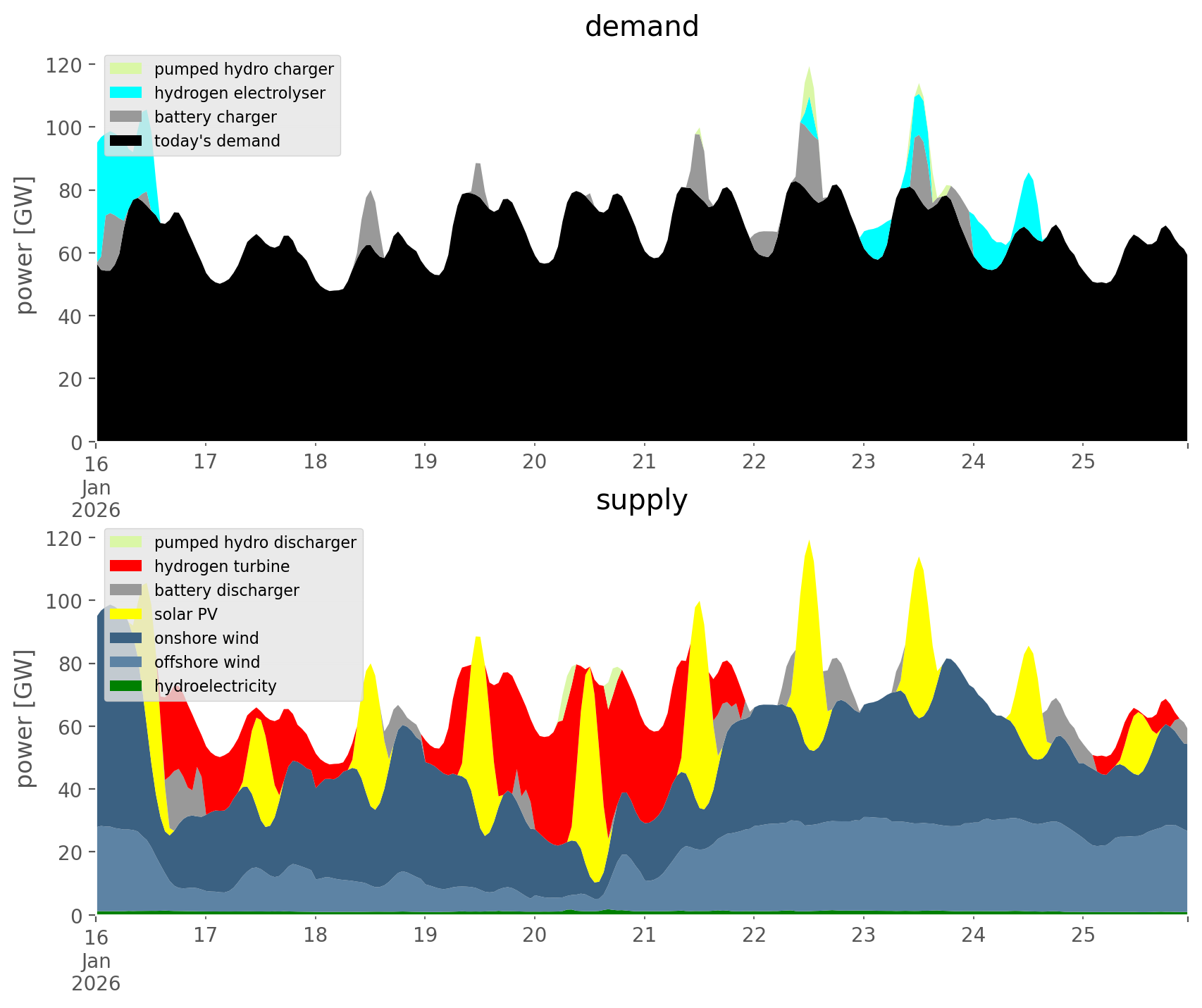Screen dimensions: 1202x1008
Task: Click the 100 y-axis tick on demand chart
Action: point(64,127)
